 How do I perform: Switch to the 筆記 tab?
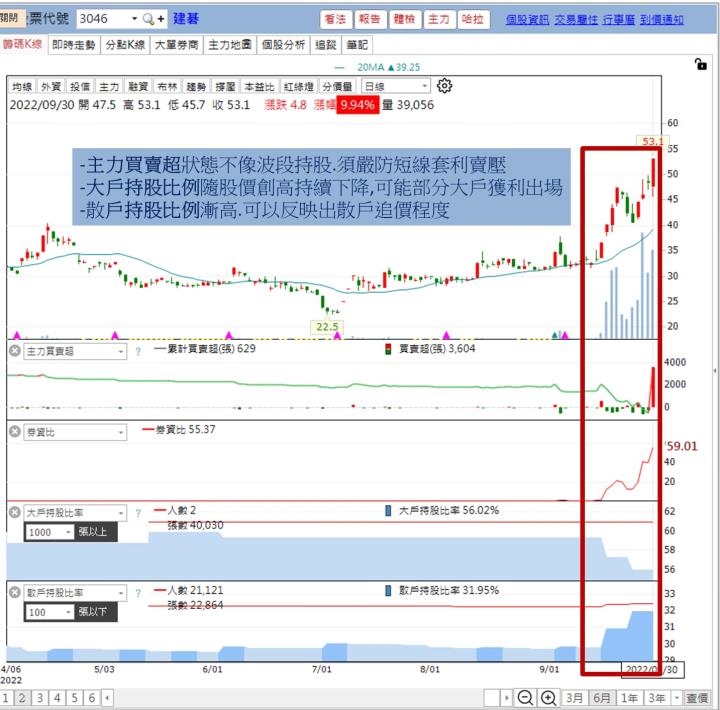[357, 45]
